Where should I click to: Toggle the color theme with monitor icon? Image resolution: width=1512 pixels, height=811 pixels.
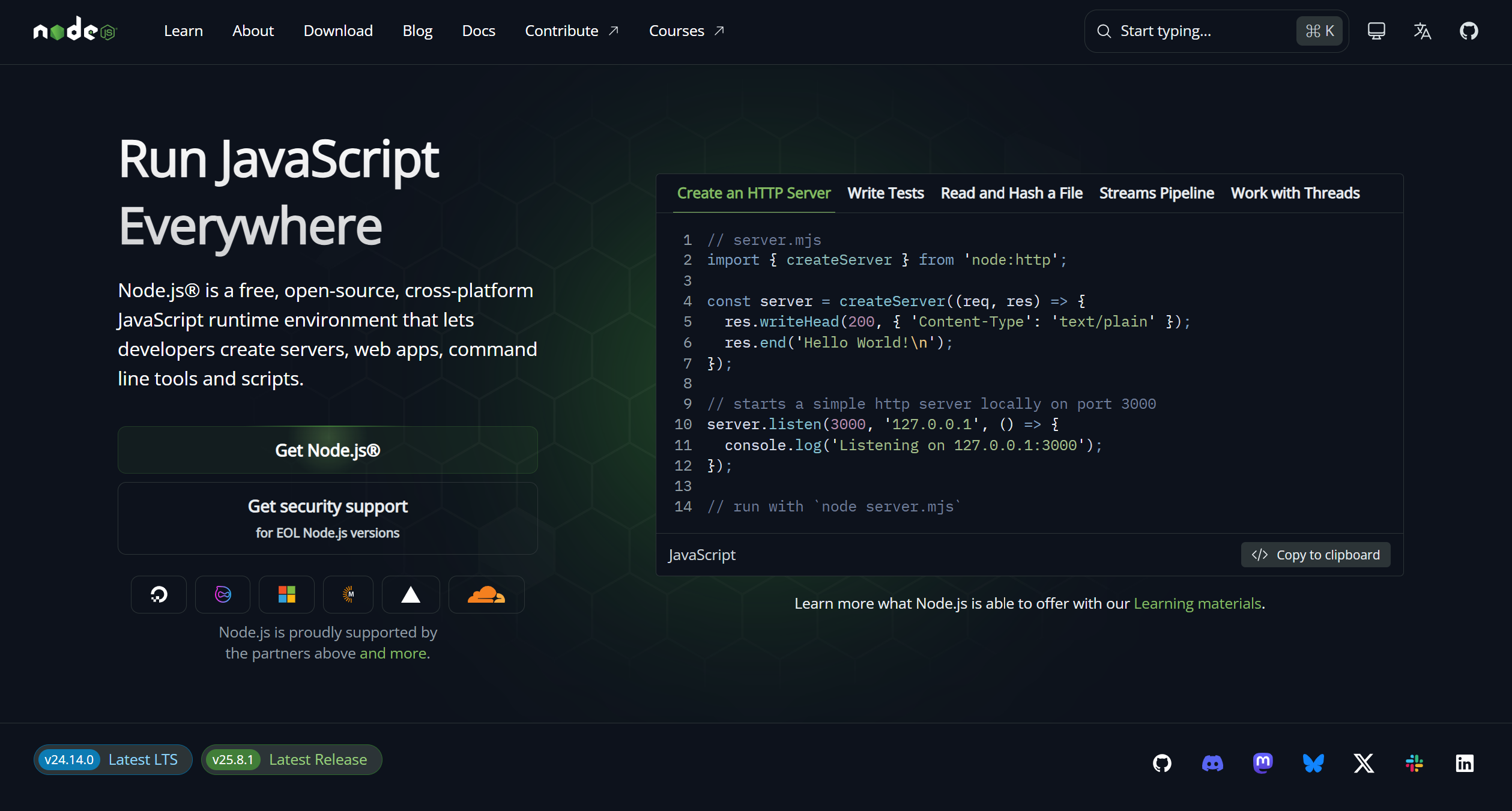pos(1376,31)
